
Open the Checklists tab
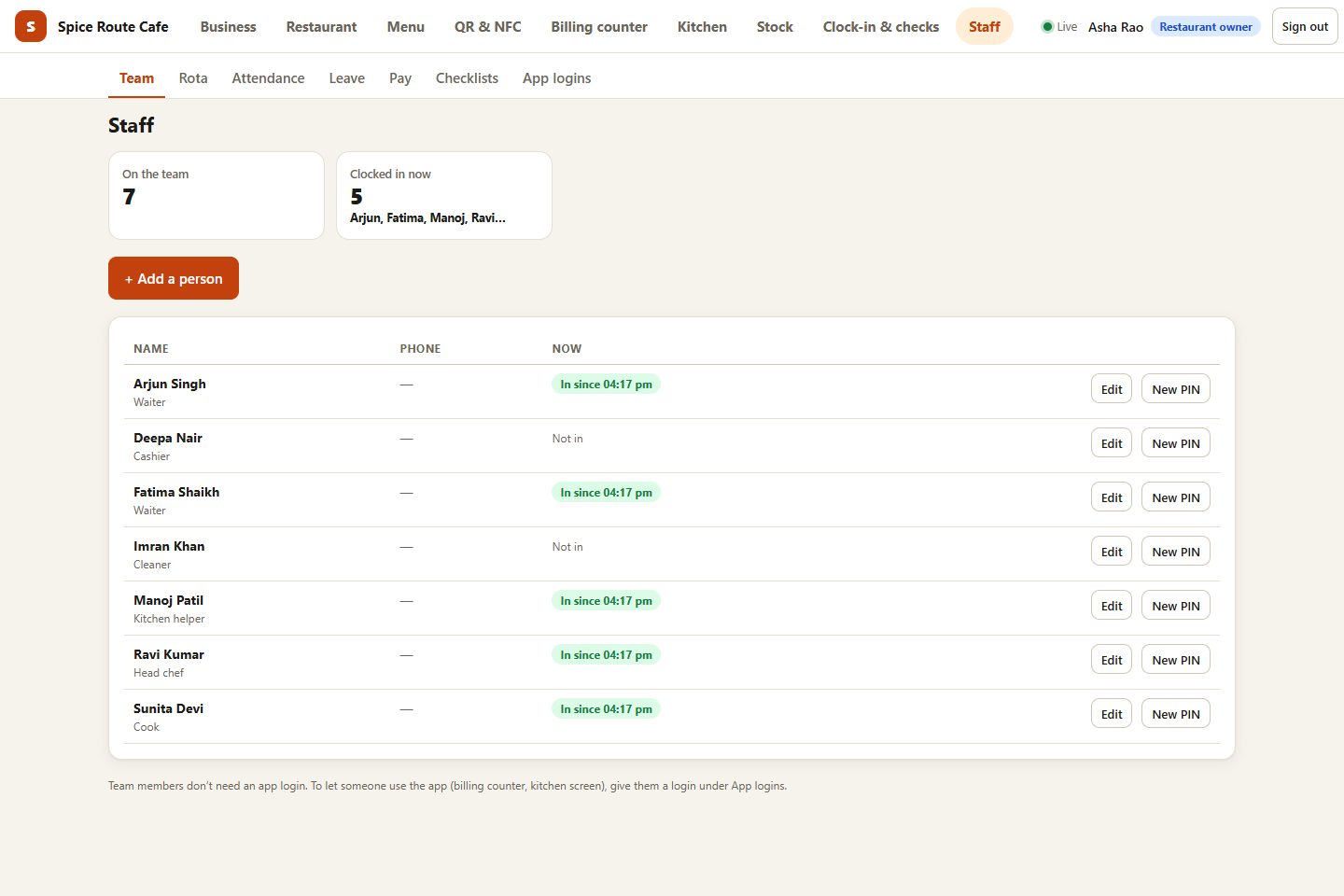pos(467,78)
